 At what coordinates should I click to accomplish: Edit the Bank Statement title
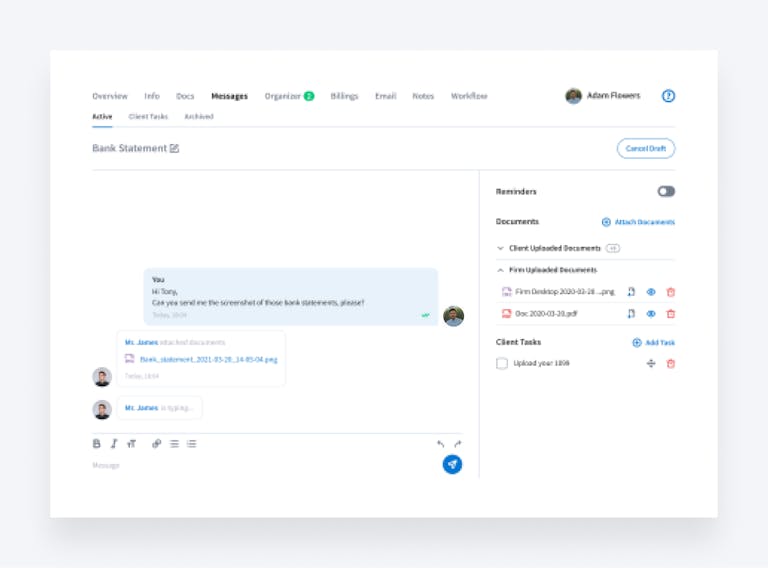coord(174,149)
